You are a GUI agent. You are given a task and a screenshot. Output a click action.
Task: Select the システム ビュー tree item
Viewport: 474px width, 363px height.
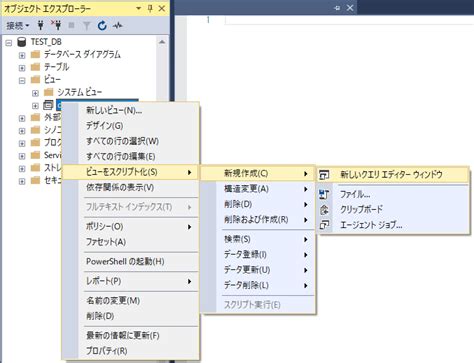(x=80, y=92)
